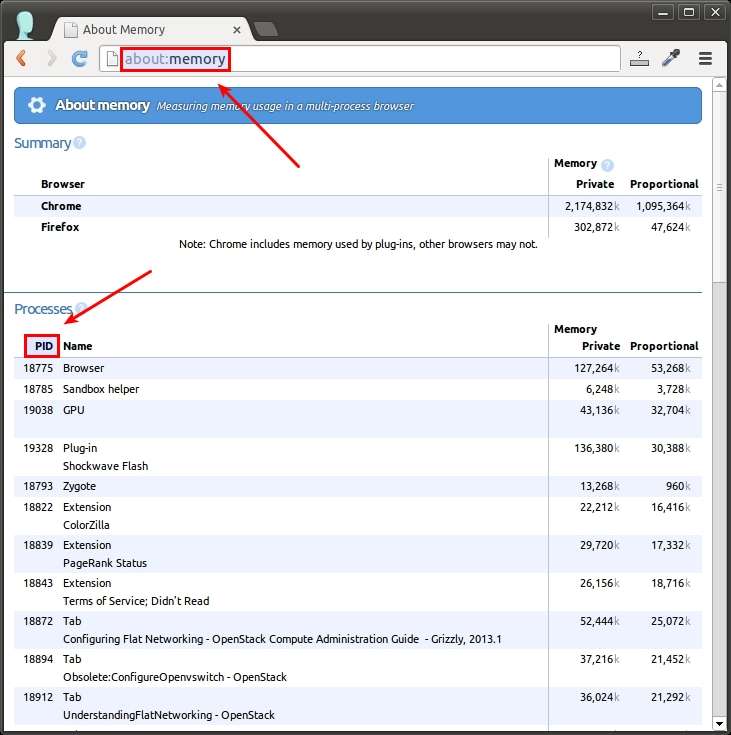
Task: Click Browser process private value 127,264k
Action: (x=596, y=368)
